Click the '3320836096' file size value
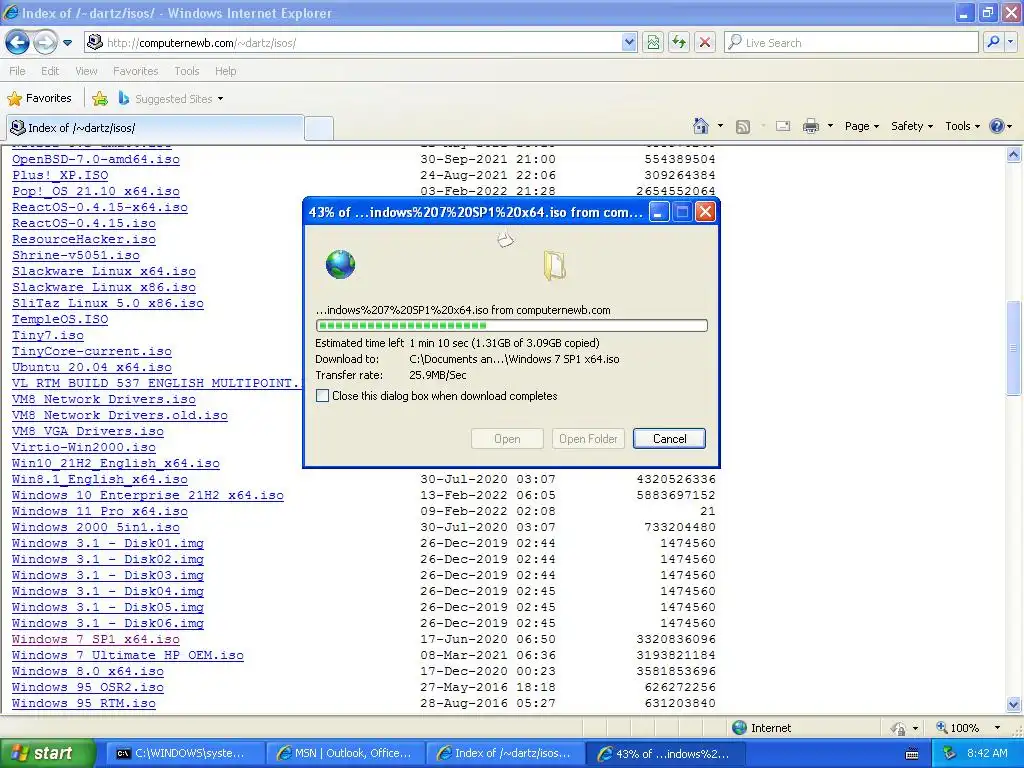The height and width of the screenshot is (768, 1024). point(676,639)
